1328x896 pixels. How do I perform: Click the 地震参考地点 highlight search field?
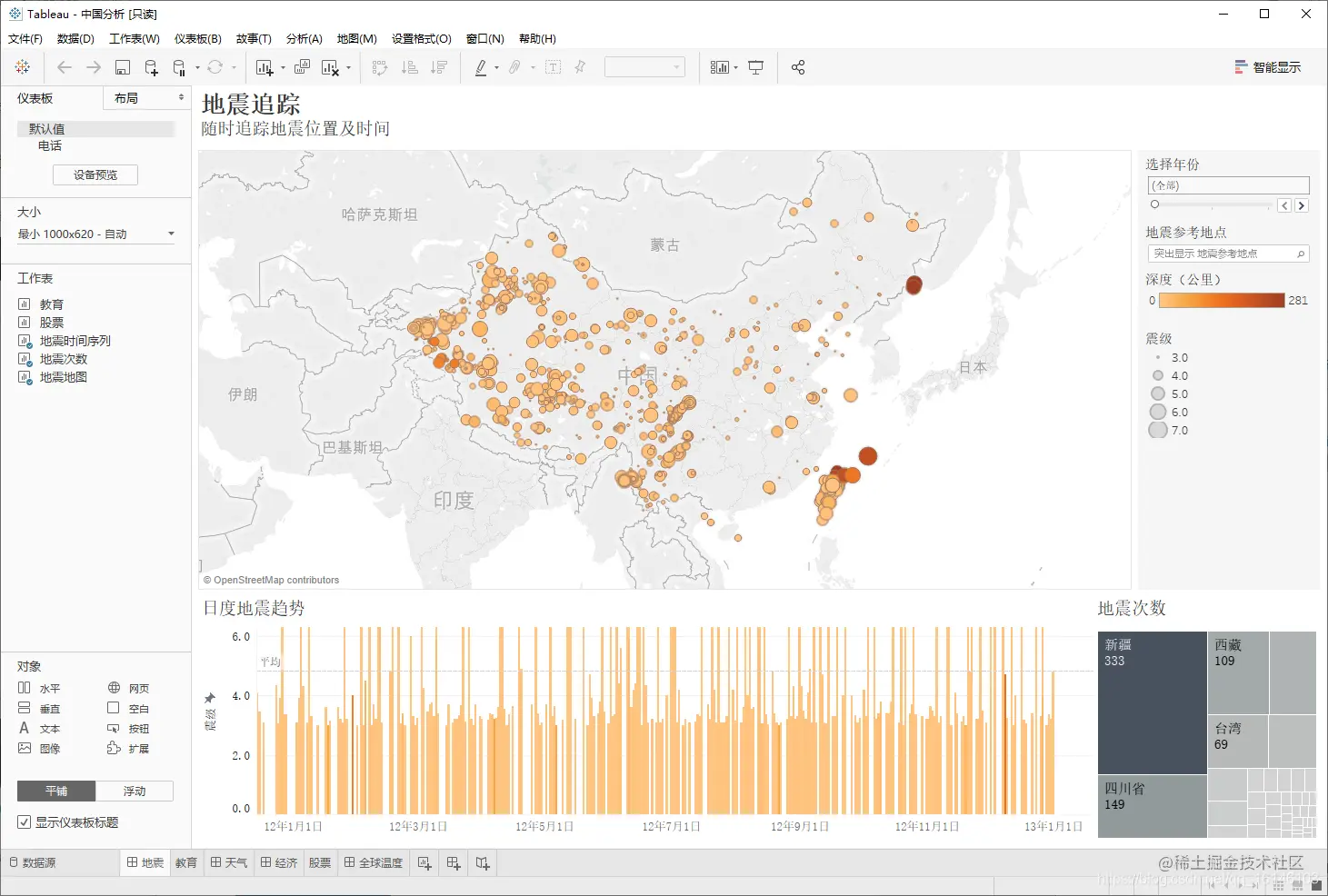click(1228, 254)
